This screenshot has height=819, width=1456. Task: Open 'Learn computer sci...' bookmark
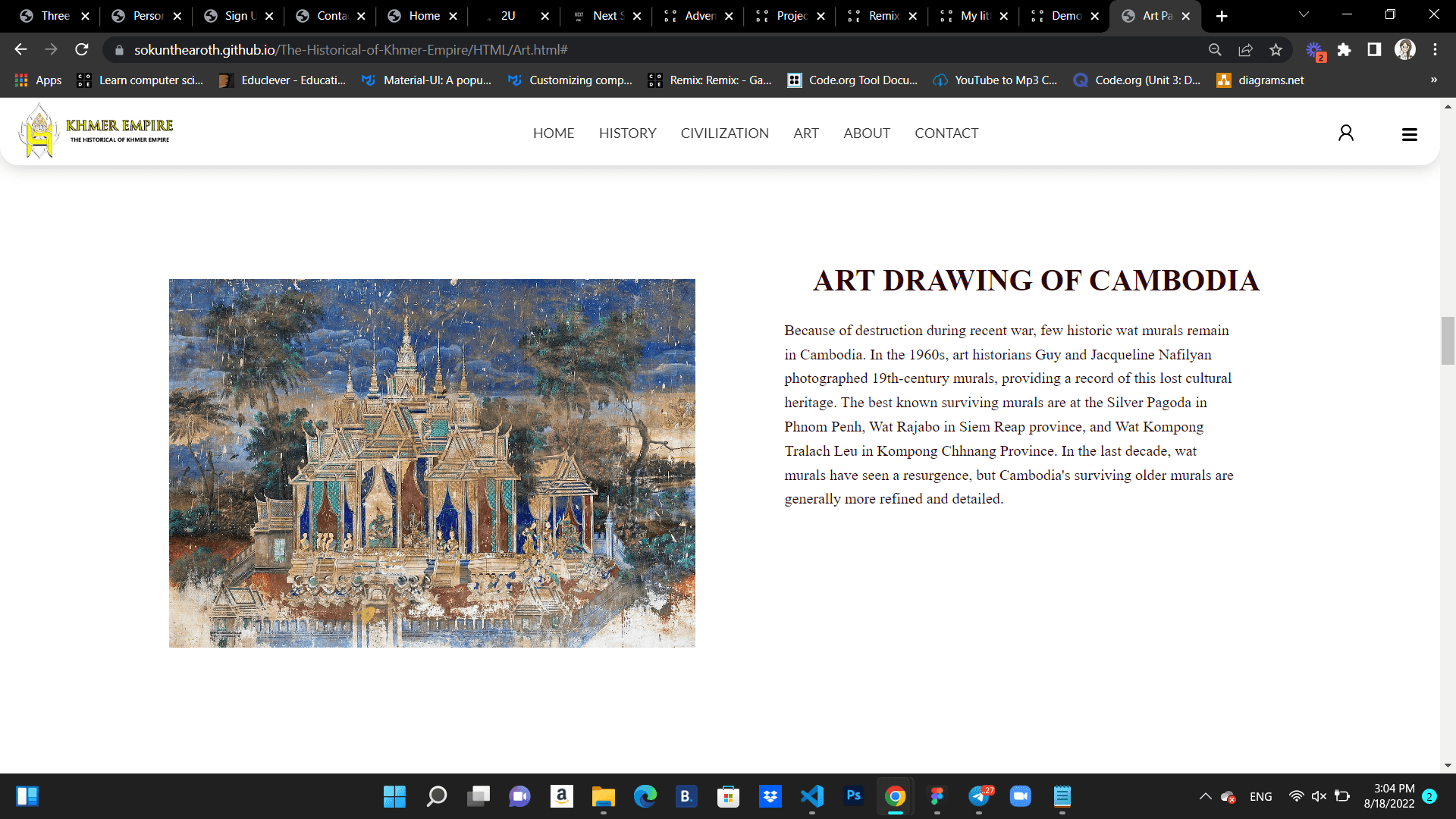pyautogui.click(x=141, y=80)
